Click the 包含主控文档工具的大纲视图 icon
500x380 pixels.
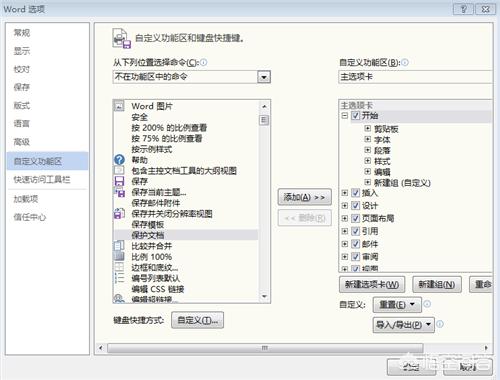pyautogui.click(x=119, y=170)
